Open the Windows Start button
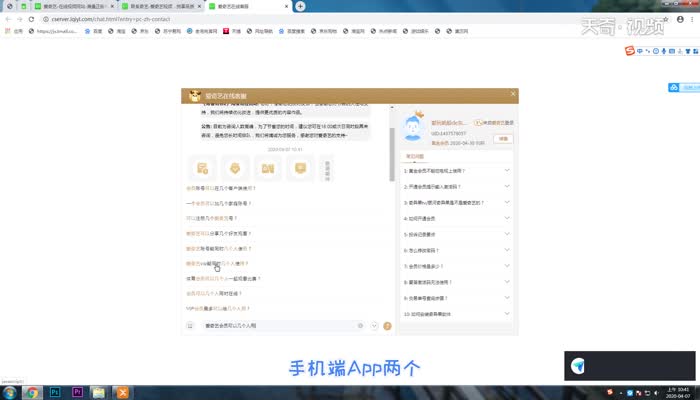 click(9, 393)
